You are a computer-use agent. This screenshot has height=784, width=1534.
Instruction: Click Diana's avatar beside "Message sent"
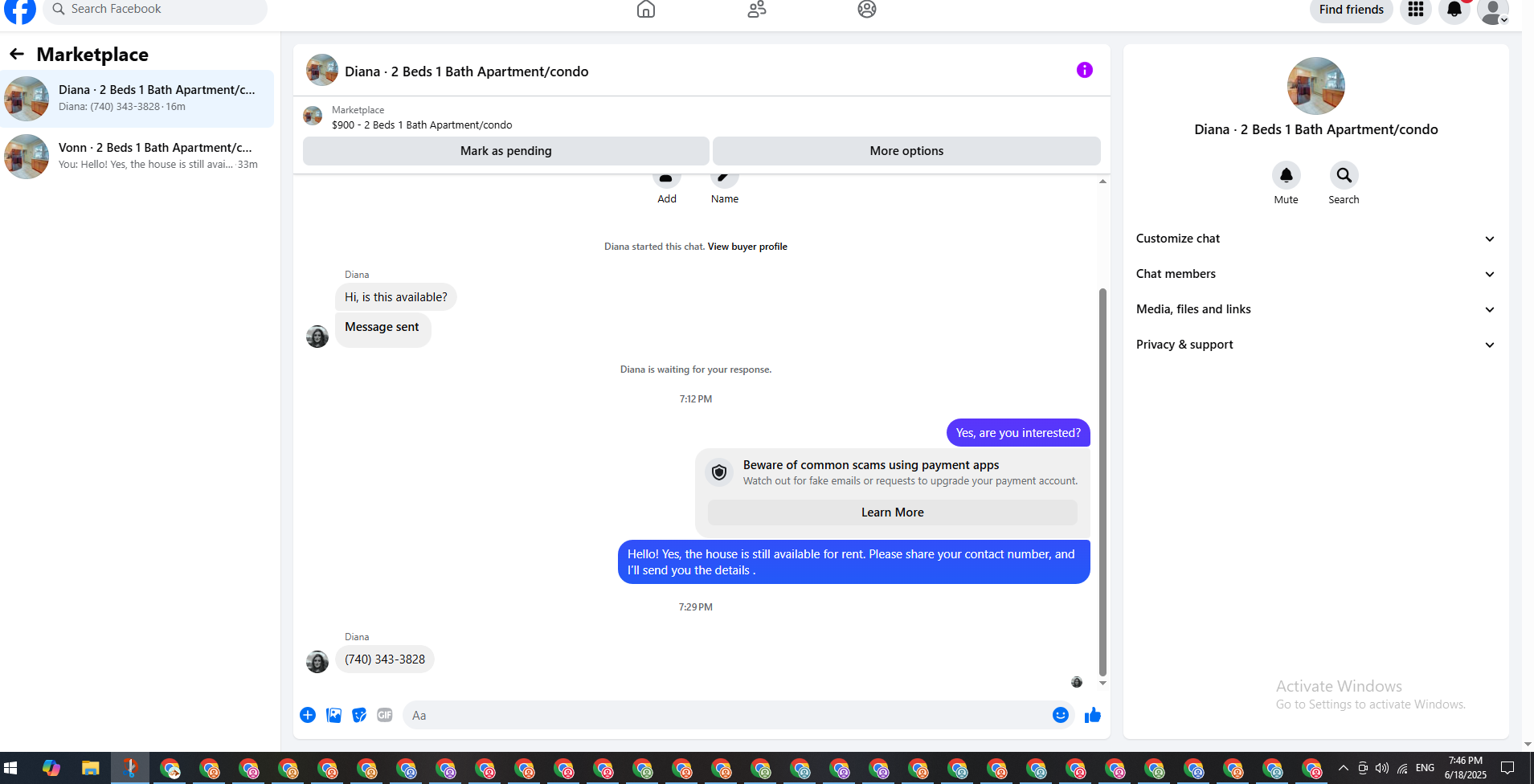coord(317,337)
